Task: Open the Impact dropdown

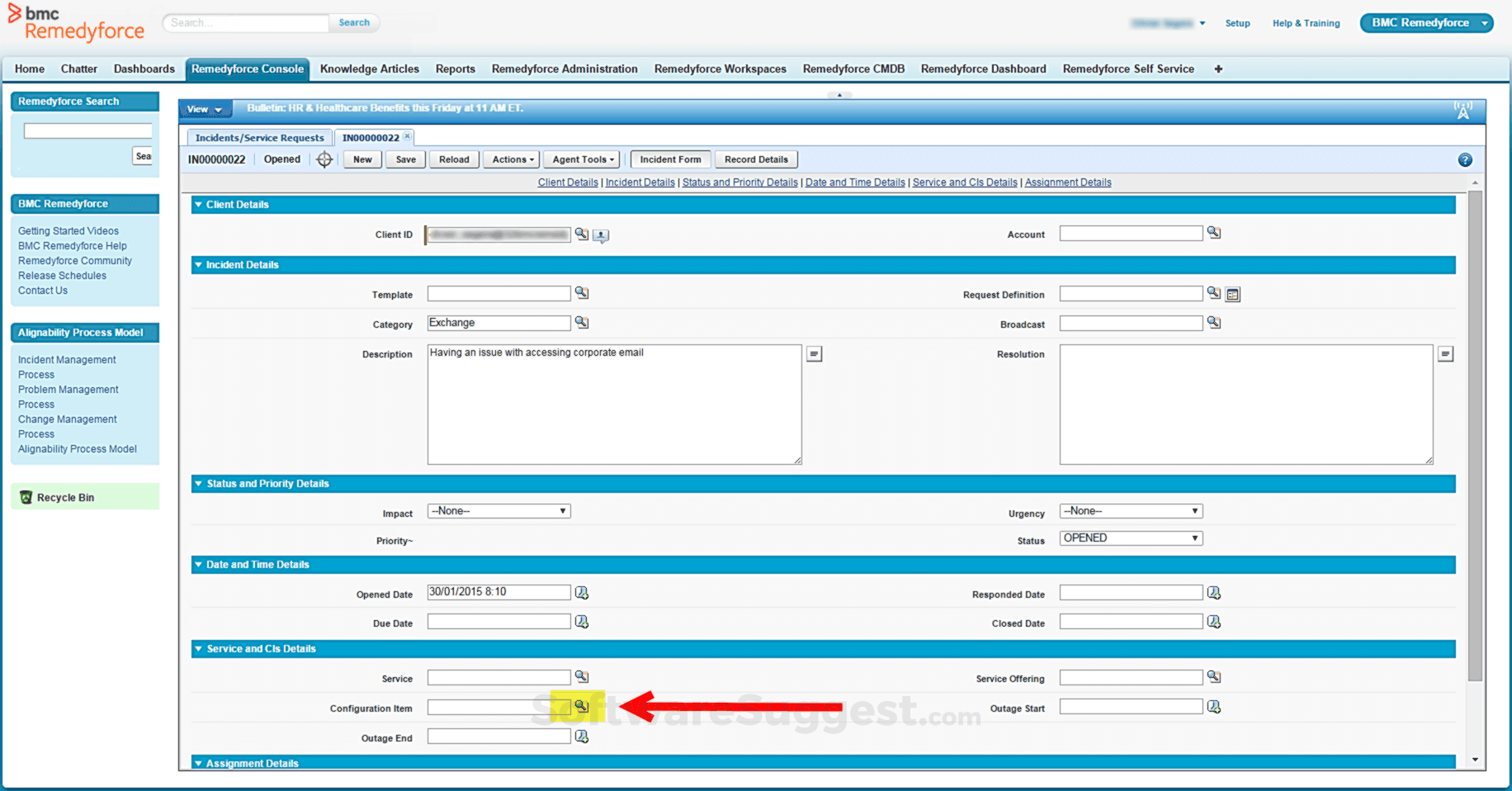Action: click(x=499, y=511)
